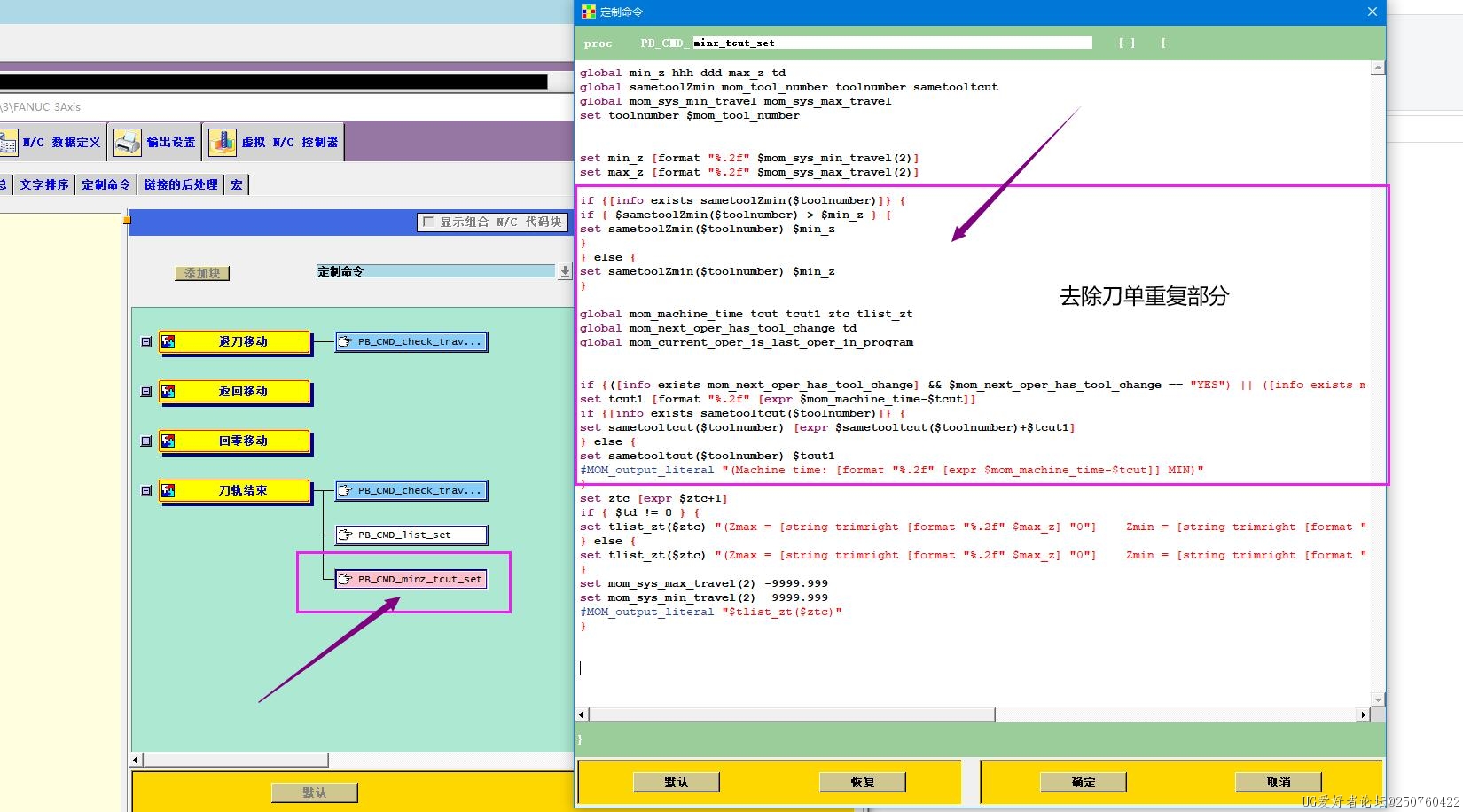Click code editor horizontal scroll right arrow
Screen dimensions: 1463x812
point(1363,714)
